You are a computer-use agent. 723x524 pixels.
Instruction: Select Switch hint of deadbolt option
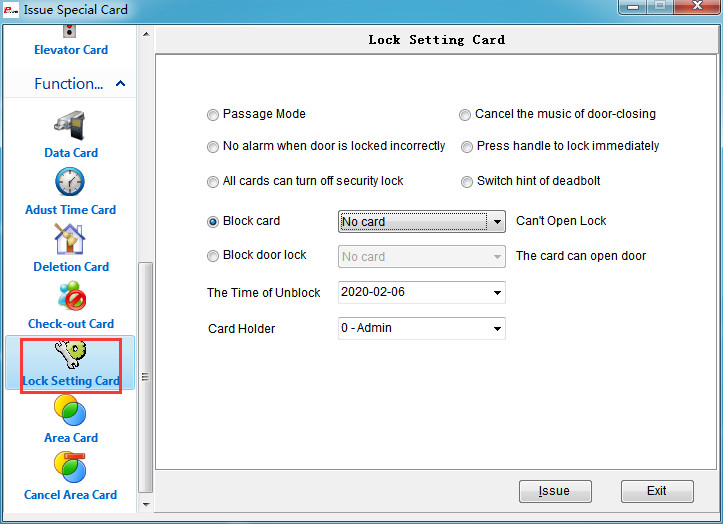467,182
